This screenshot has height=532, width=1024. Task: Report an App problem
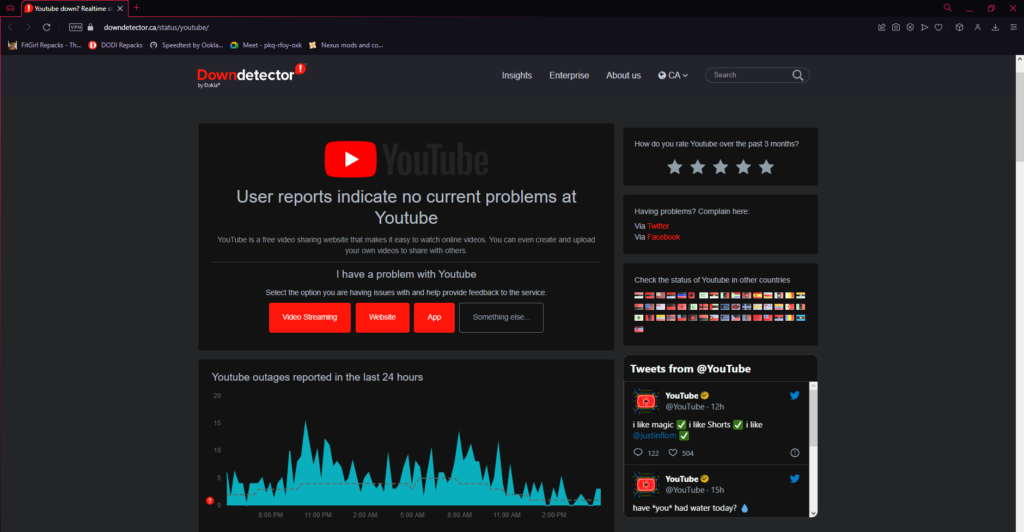434,317
